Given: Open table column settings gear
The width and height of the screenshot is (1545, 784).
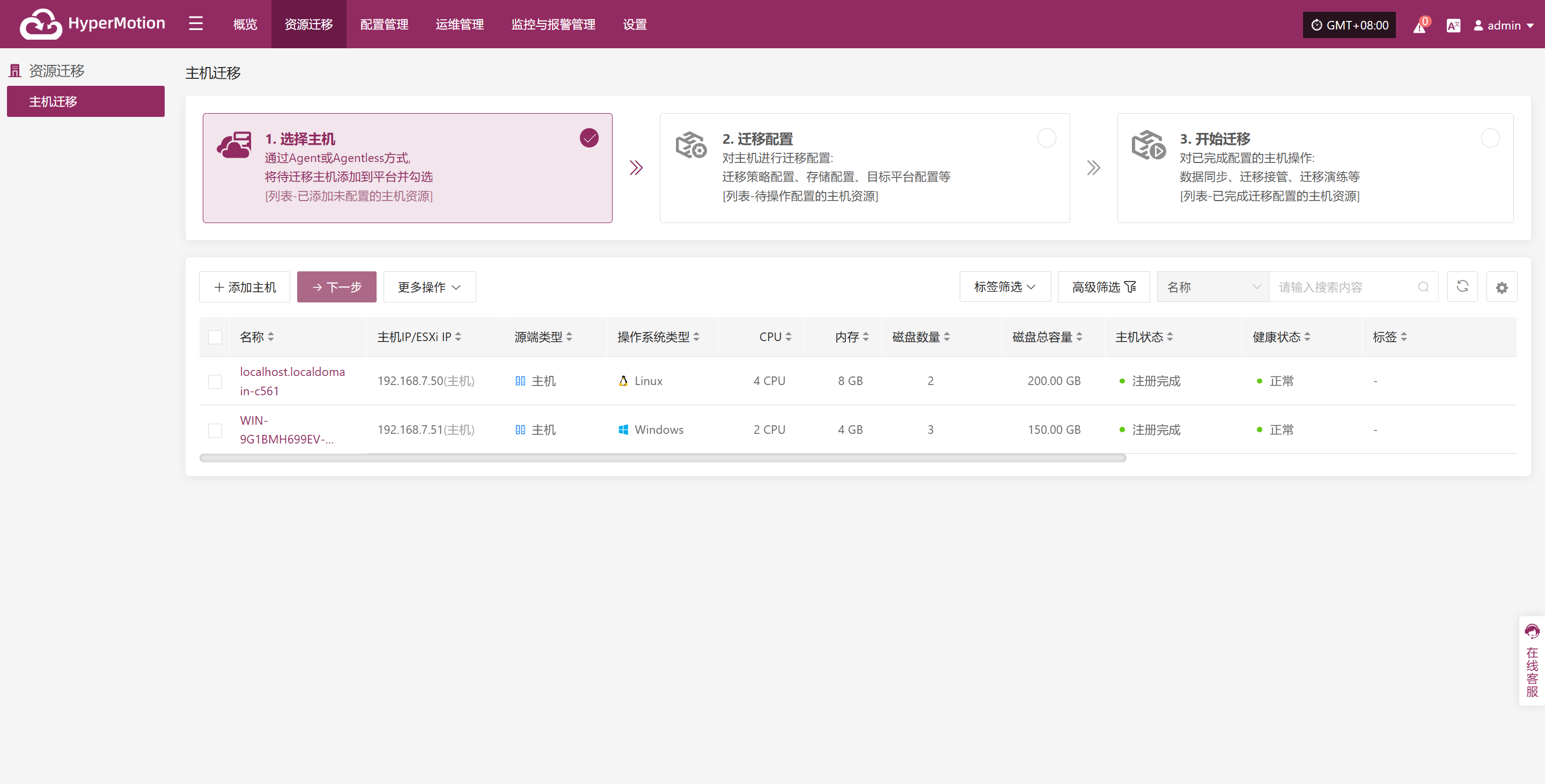Looking at the screenshot, I should click(x=1502, y=287).
